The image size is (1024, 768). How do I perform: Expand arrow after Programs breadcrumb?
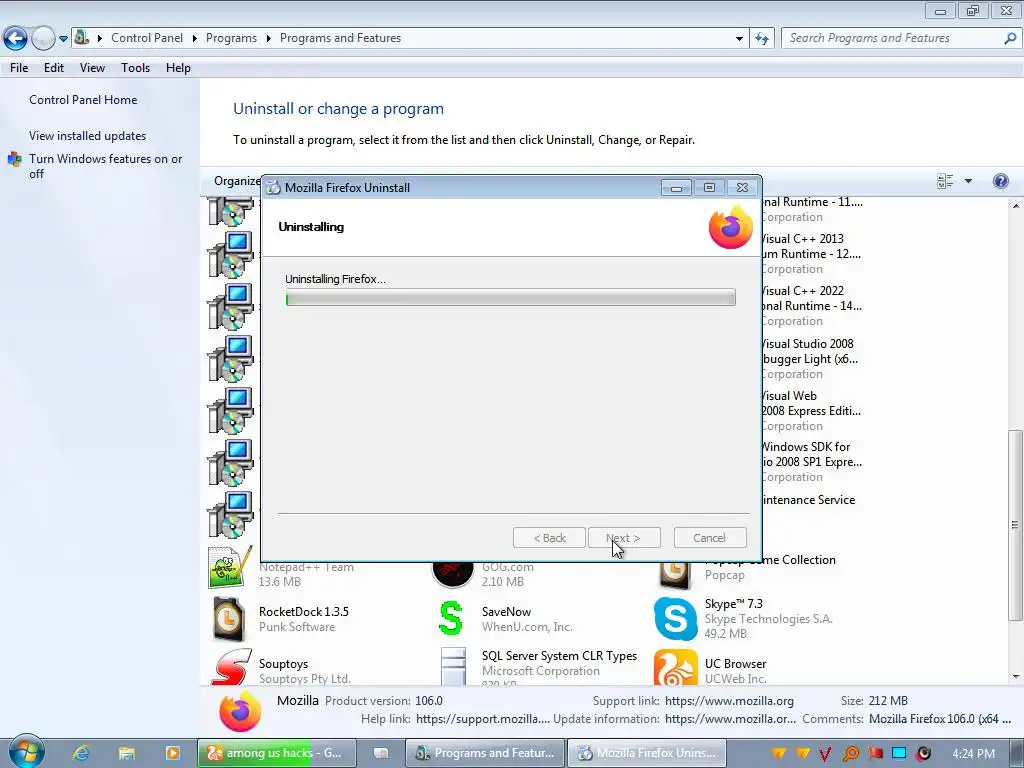[268, 39]
